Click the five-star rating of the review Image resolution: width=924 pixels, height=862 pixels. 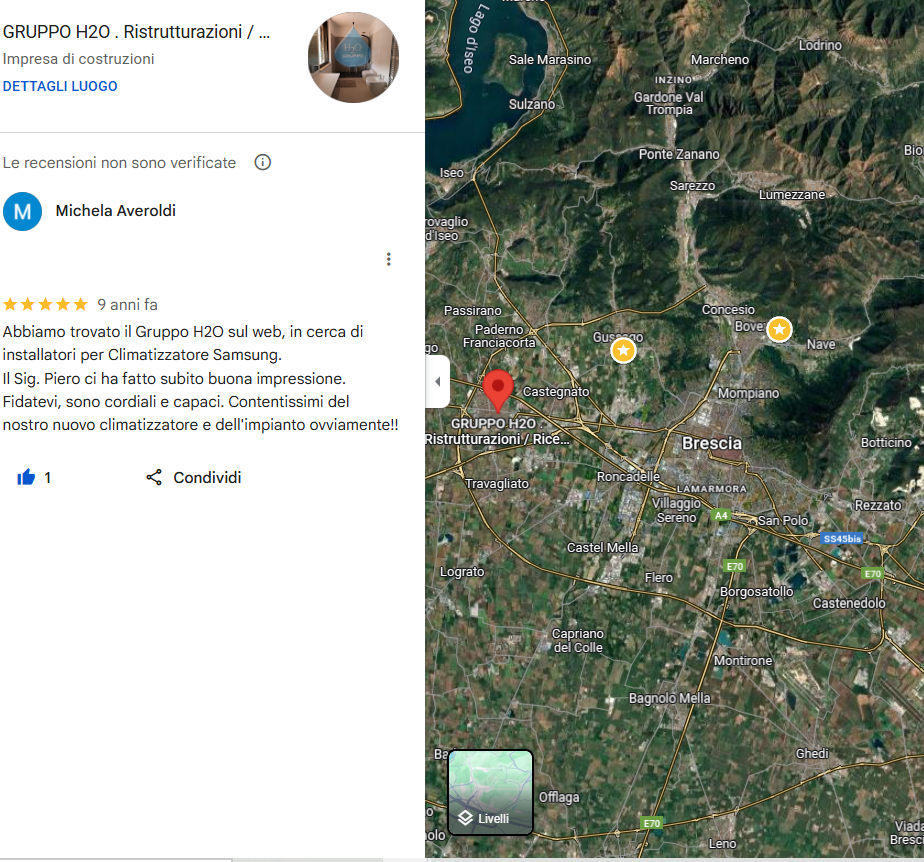(x=45, y=305)
